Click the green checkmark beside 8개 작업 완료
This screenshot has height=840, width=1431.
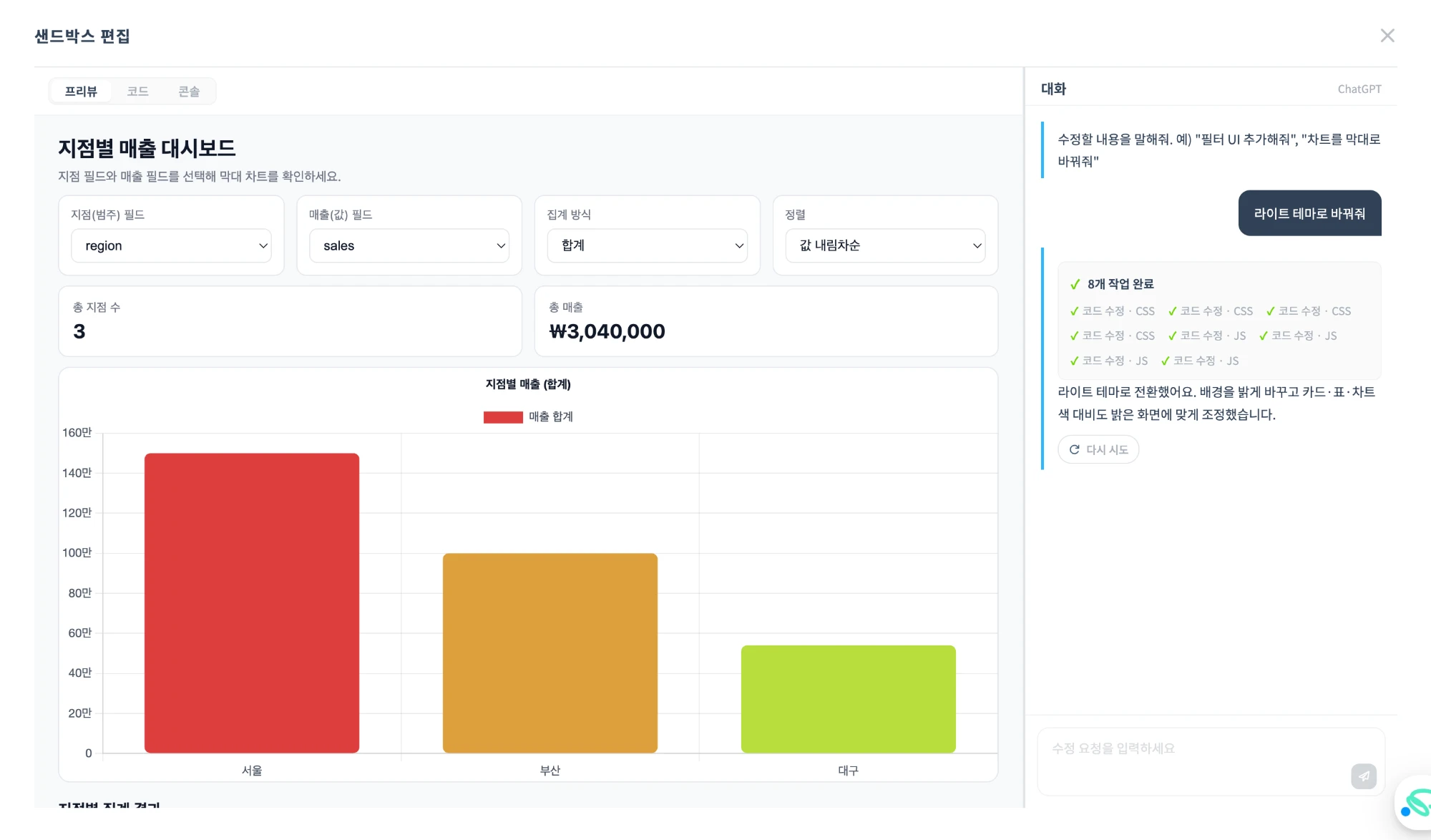(1075, 284)
